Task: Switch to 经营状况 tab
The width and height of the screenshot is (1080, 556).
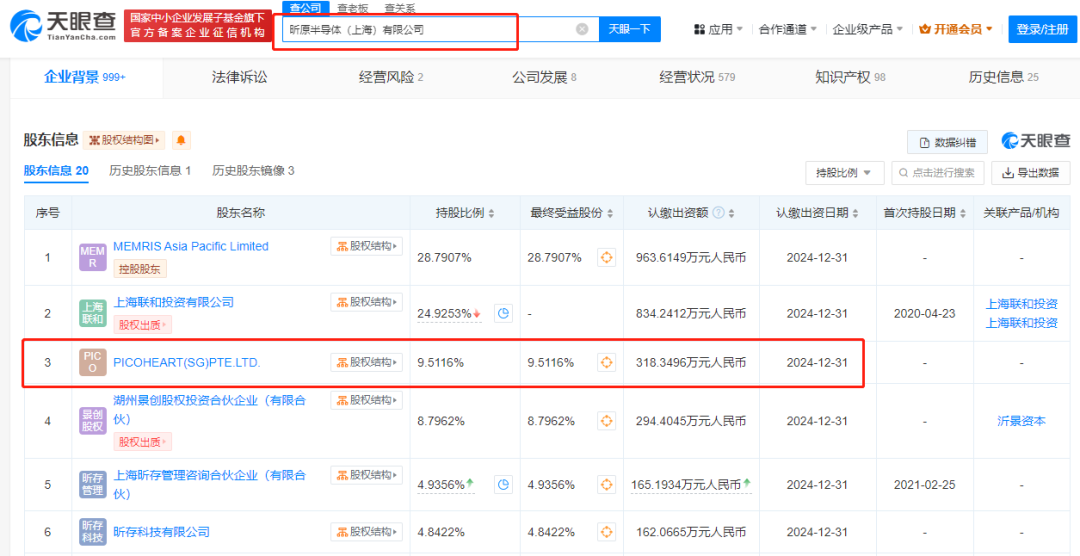Action: click(697, 77)
